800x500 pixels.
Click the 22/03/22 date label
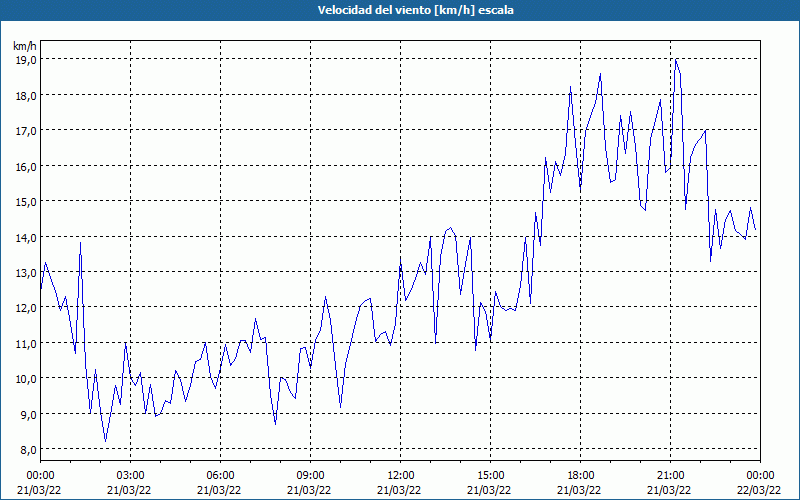coord(760,490)
